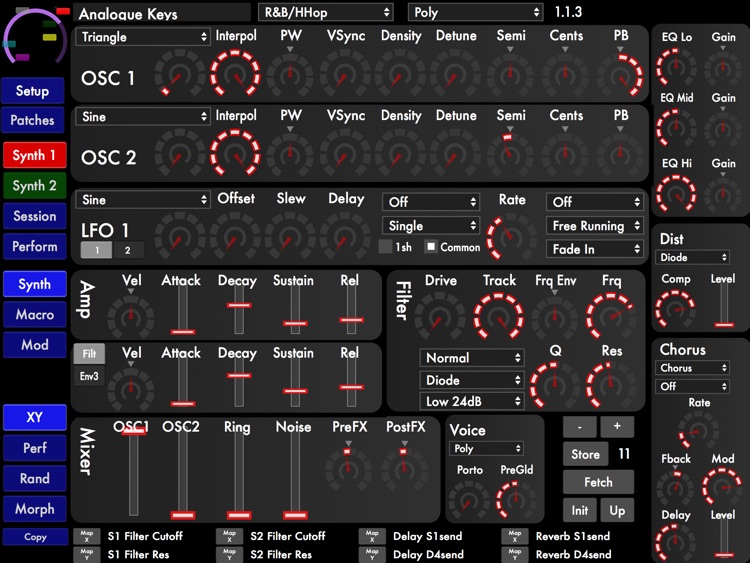Screen dimensions: 750x563
Task: Click the OSC 1 Interpol knob
Action: point(235,74)
